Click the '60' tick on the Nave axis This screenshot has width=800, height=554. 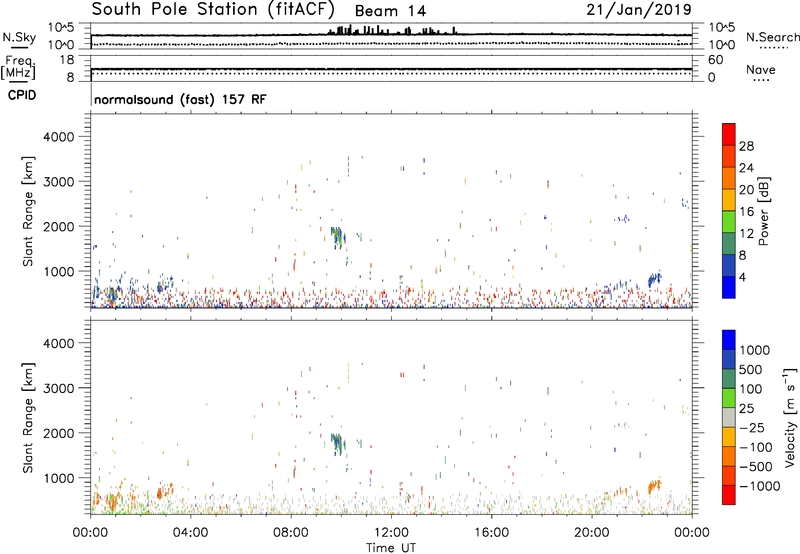715,60
